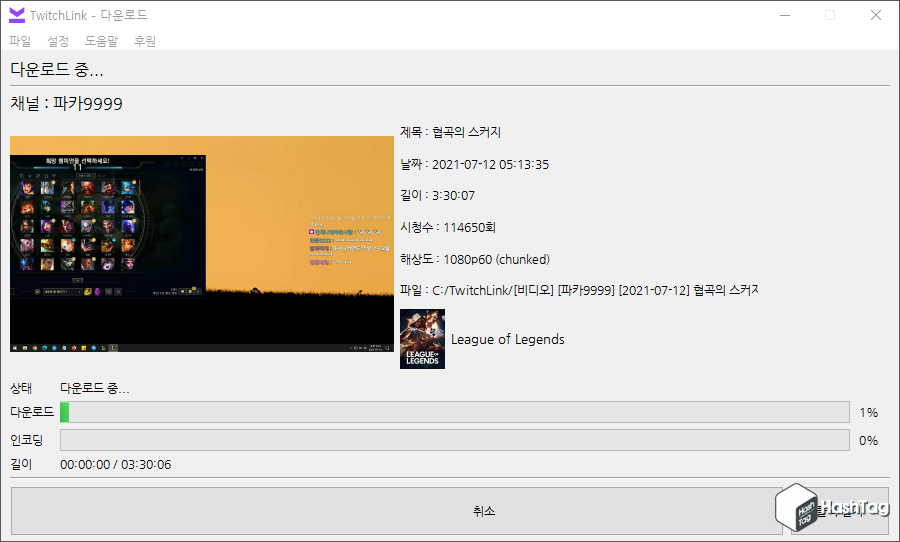The width and height of the screenshot is (900, 542).
Task: Click the TwitchLink app logo icon
Action: 17,15
